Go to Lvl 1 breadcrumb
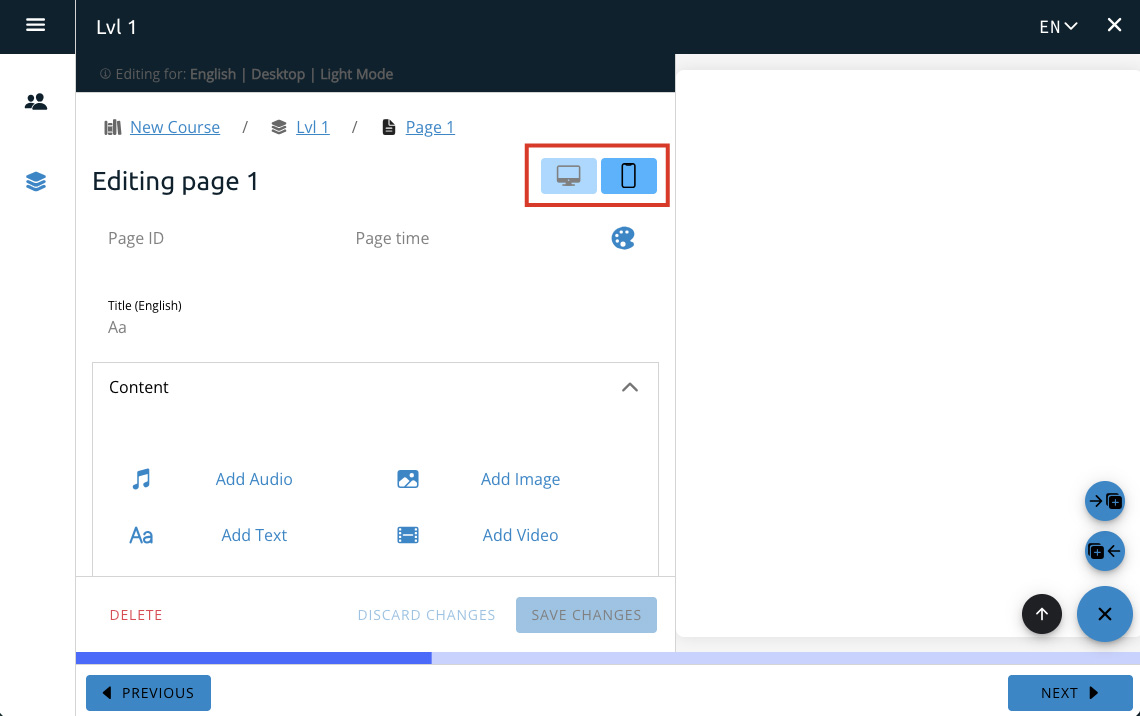 pyautogui.click(x=312, y=127)
